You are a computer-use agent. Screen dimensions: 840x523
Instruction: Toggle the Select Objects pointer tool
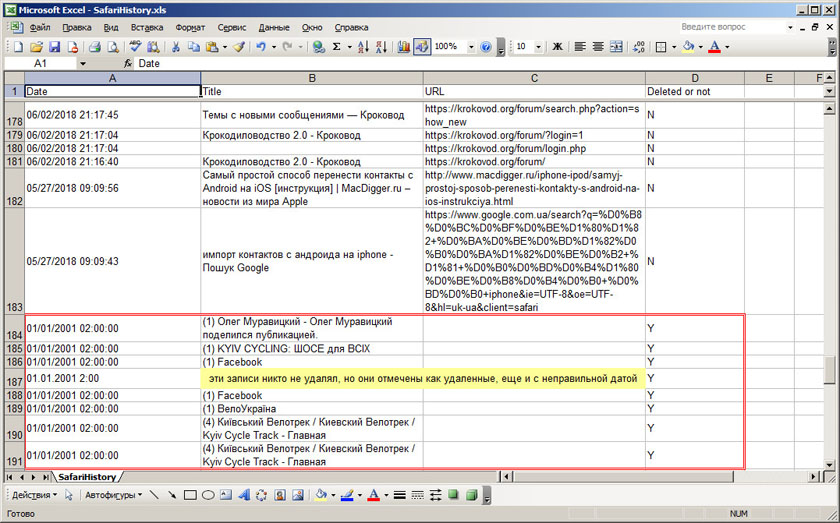(x=69, y=495)
